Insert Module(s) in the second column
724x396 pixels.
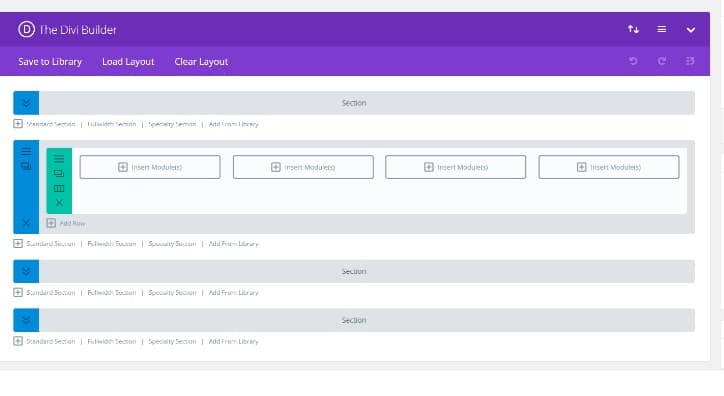click(303, 167)
